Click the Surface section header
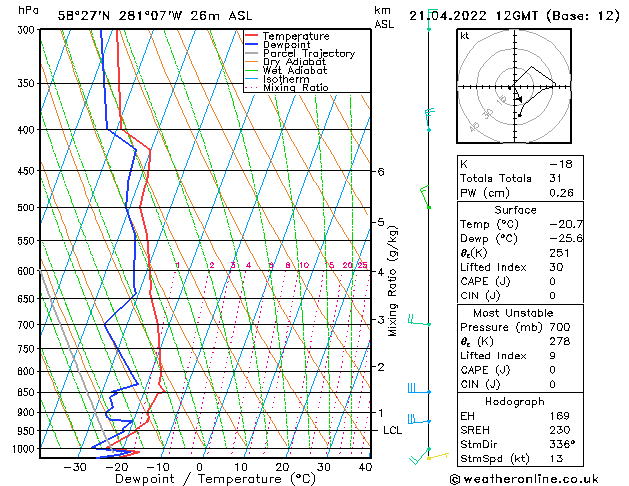The height and width of the screenshot is (486, 629). 515,210
